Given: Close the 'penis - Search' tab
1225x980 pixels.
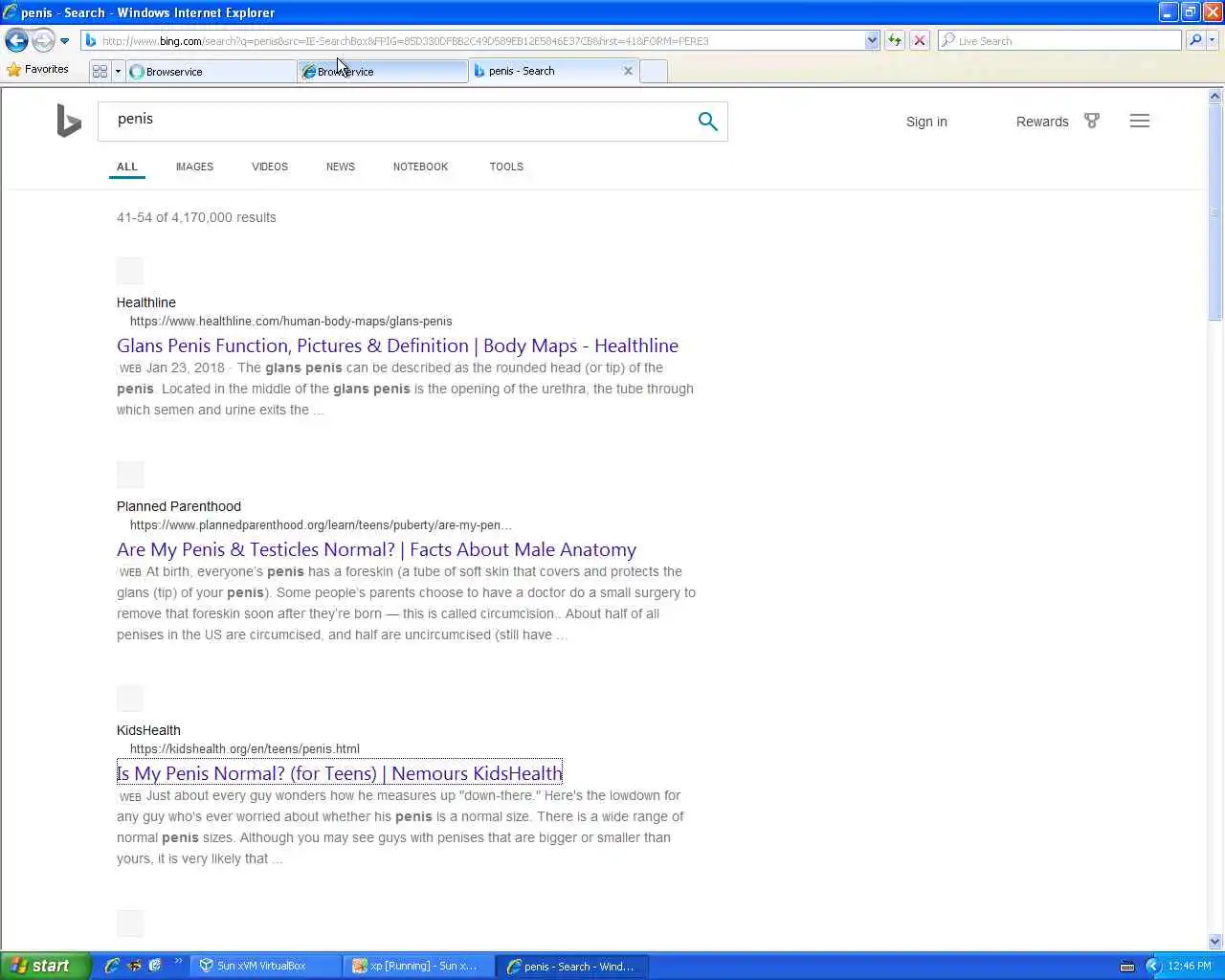Looking at the screenshot, I should click(x=628, y=71).
